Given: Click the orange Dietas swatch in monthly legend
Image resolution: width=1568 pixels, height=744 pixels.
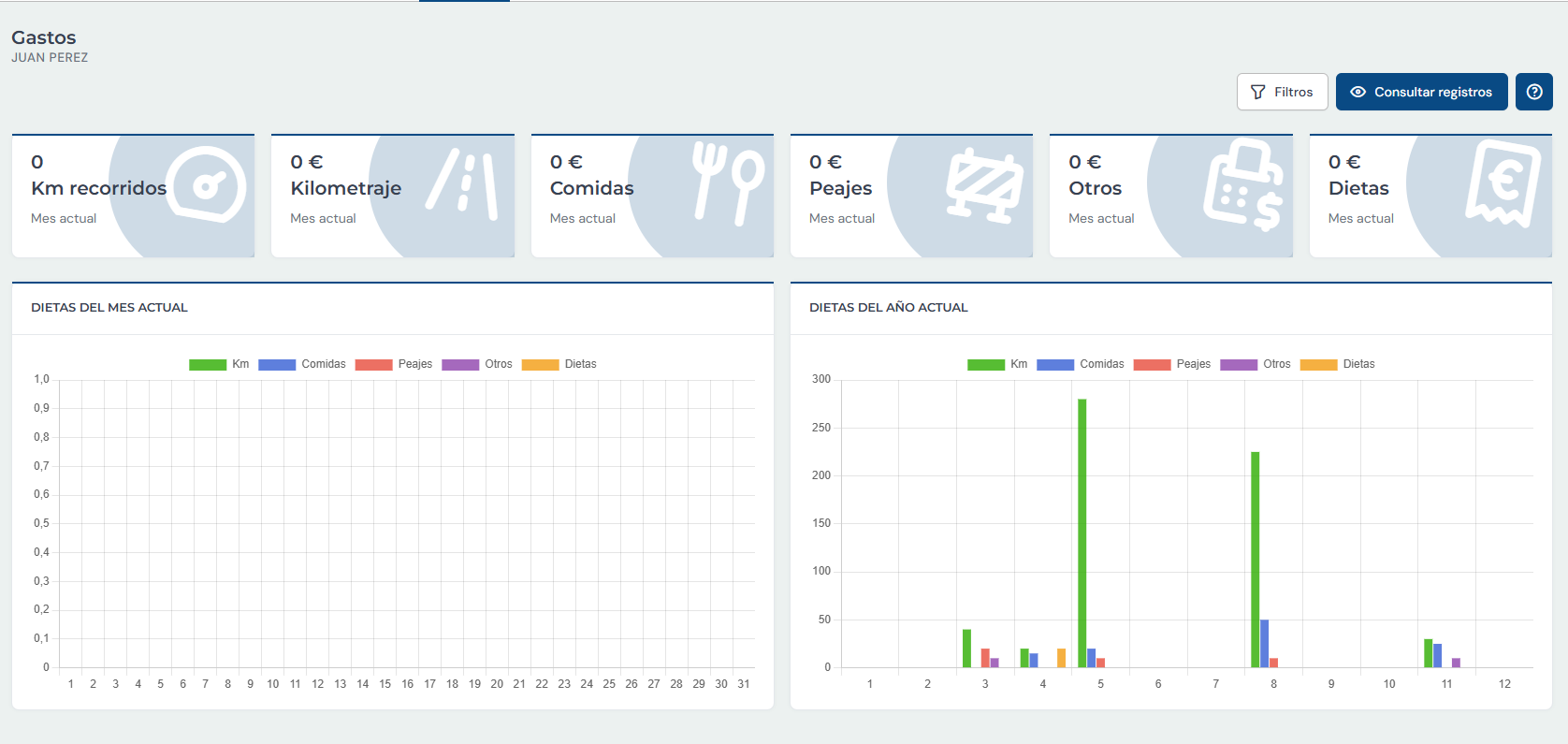Looking at the screenshot, I should (x=540, y=364).
